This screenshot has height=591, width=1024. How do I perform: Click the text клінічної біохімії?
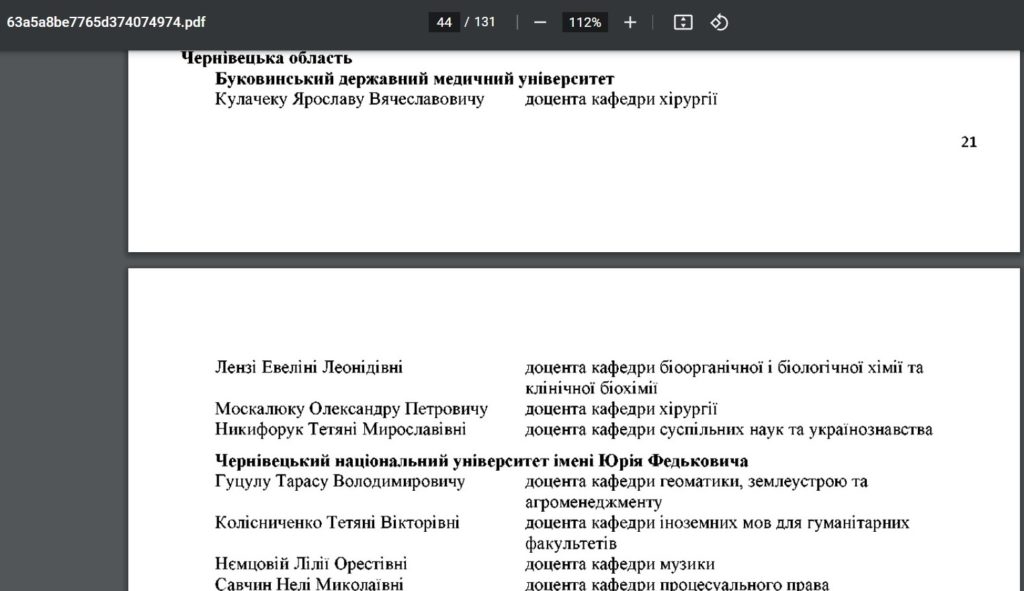point(591,388)
